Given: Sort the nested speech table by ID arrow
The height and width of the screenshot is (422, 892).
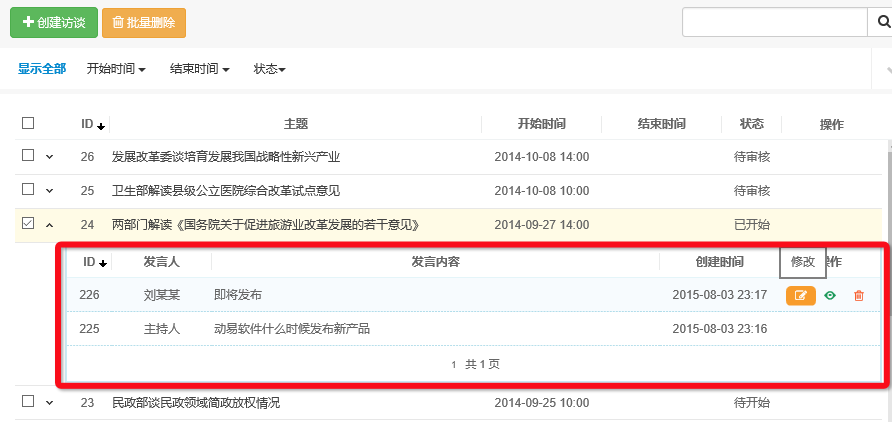Looking at the screenshot, I should point(102,263).
